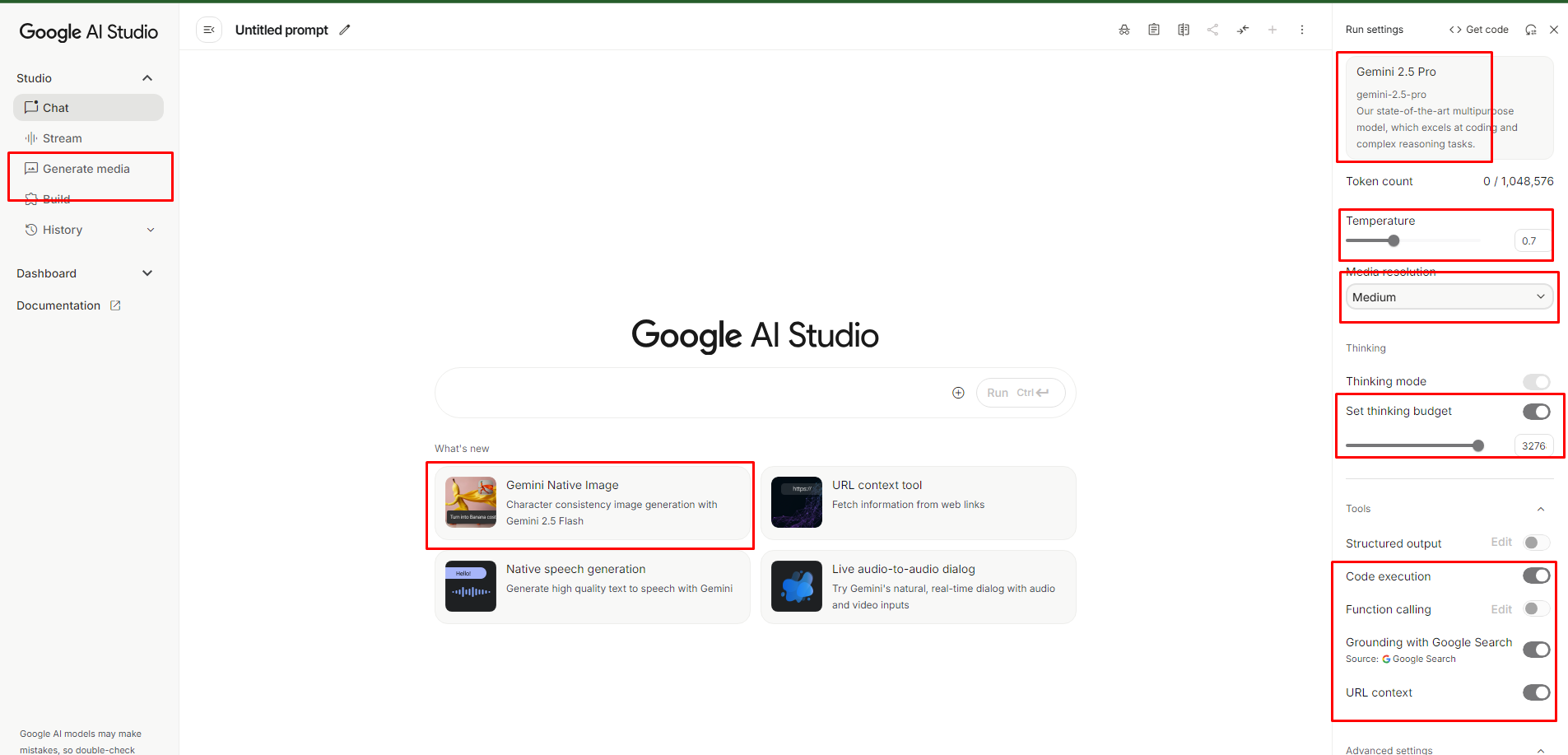Enable the Structured output toggle
This screenshot has width=1568, height=755.
tap(1537, 543)
